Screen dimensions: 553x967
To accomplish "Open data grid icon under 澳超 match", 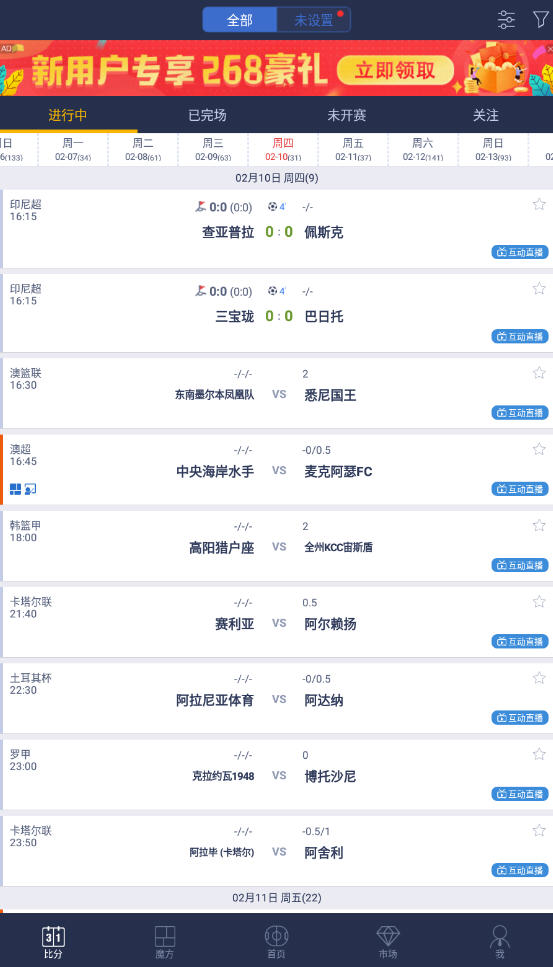I will tap(15, 489).
